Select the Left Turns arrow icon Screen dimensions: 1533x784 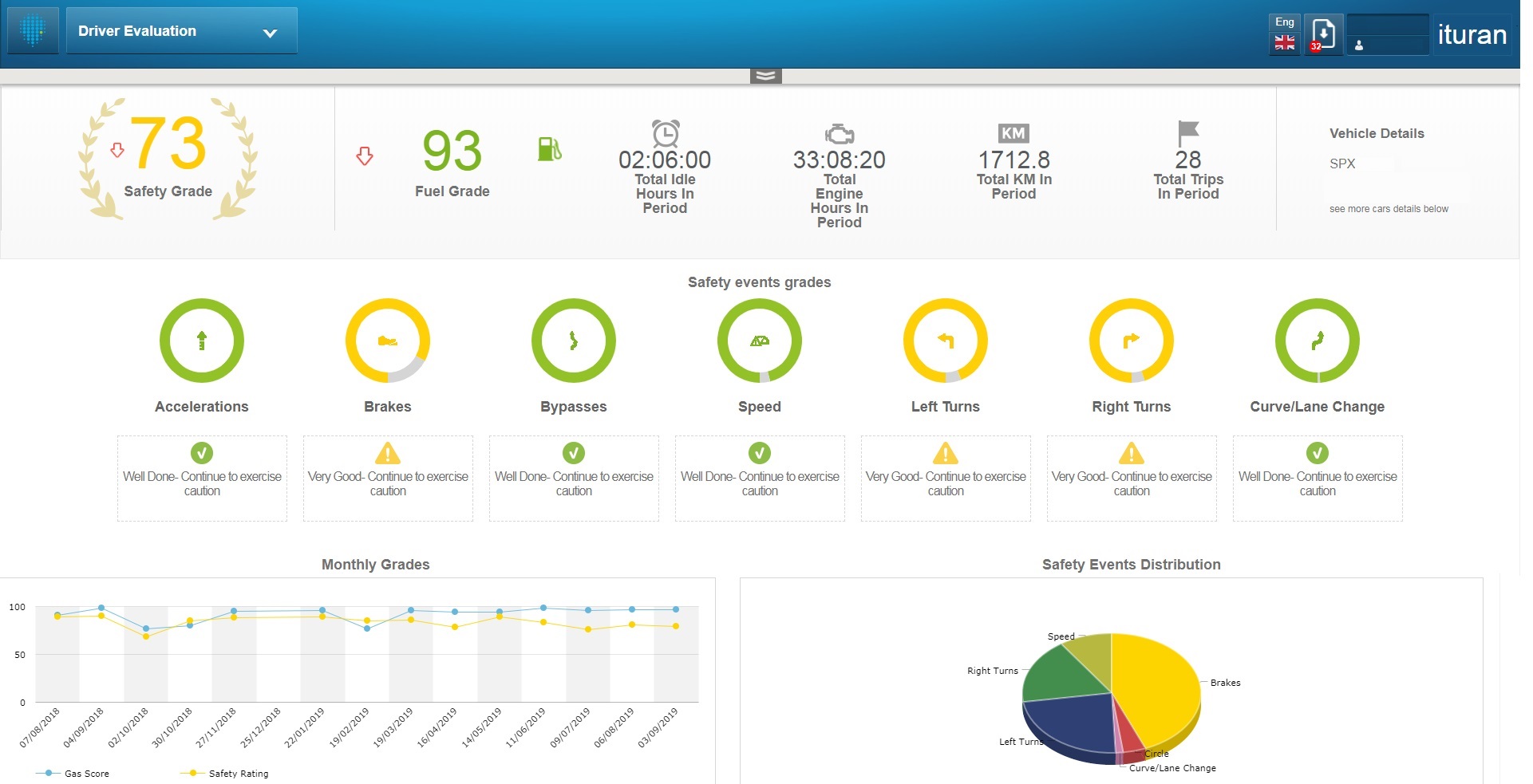[945, 341]
